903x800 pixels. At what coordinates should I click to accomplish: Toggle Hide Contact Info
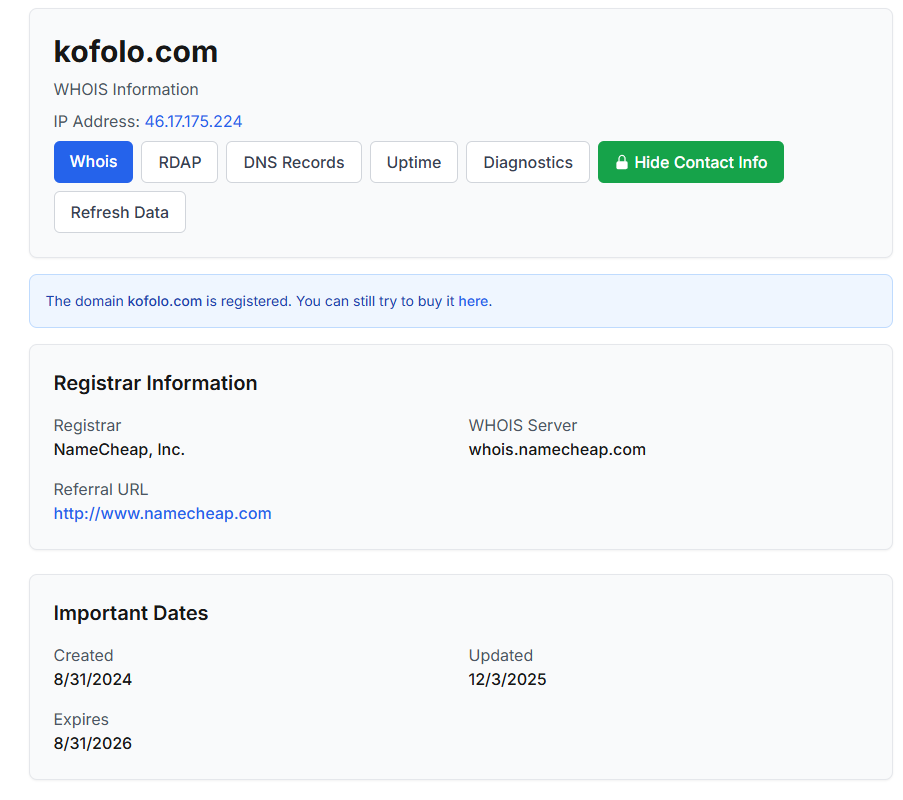tap(690, 161)
